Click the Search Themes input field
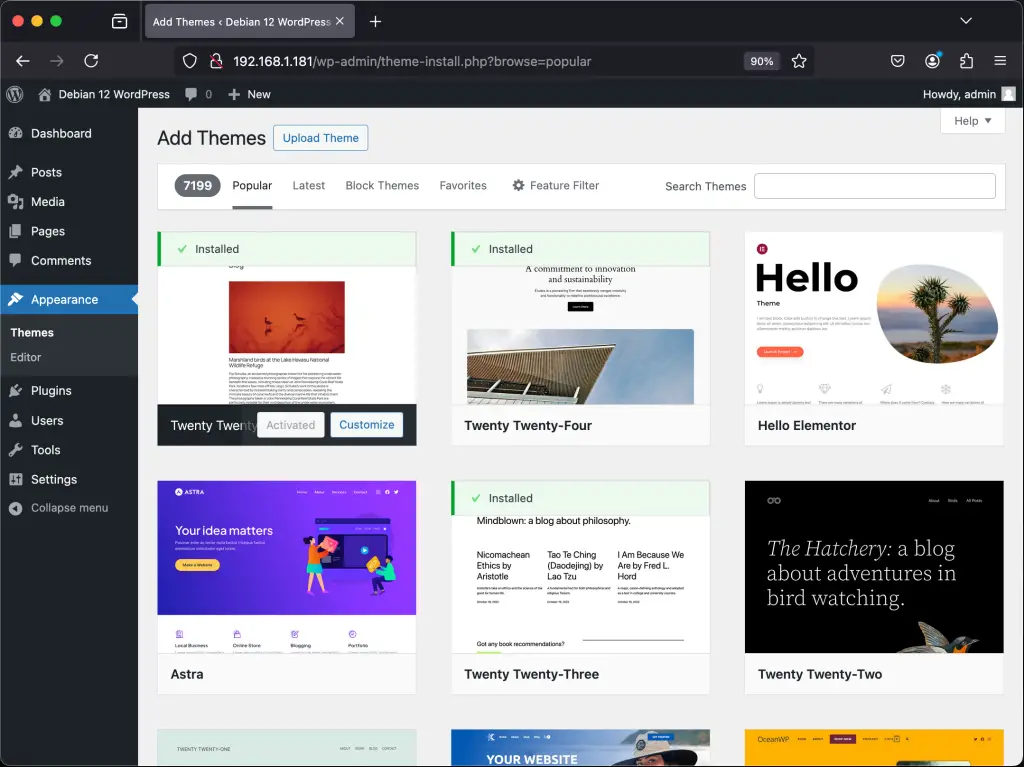1024x767 pixels. (874, 186)
